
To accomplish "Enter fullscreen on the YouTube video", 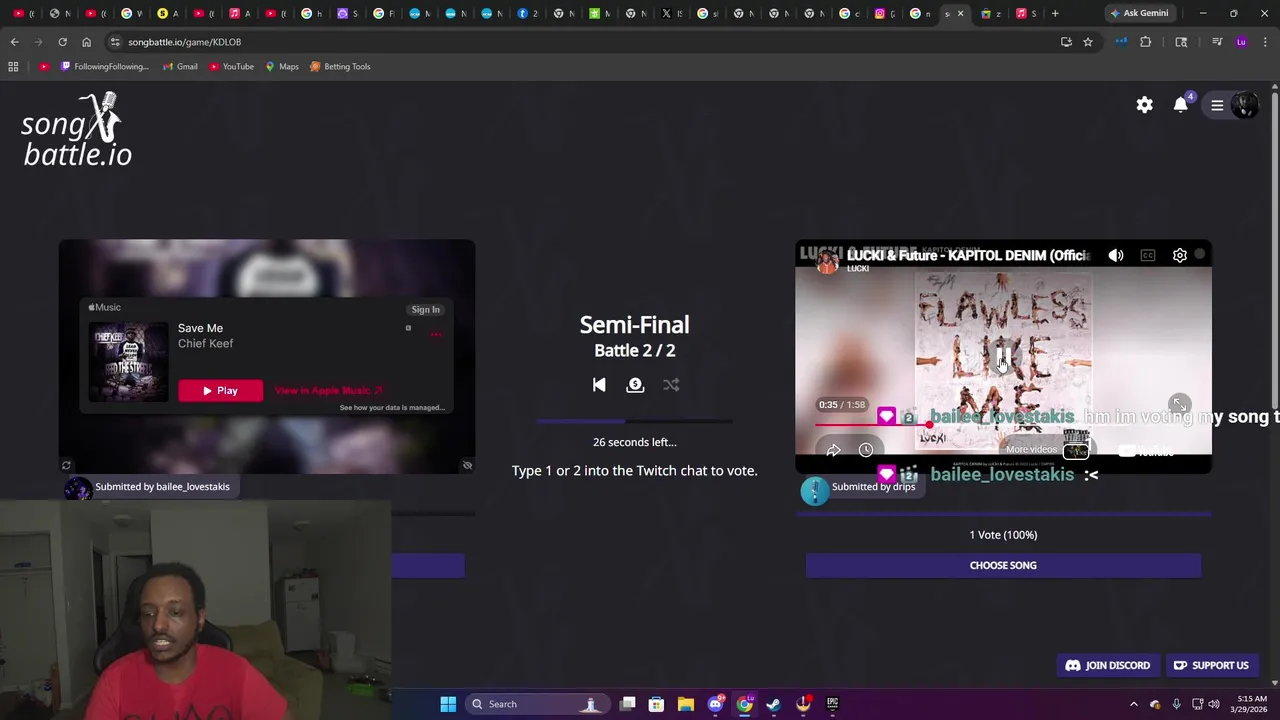I will (x=1180, y=404).
